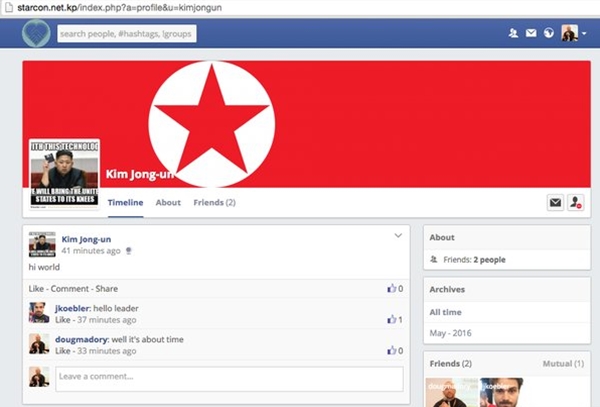Viewport: 600px width, 407px height.
Task: Open the Friends (2) tab
Action: click(x=214, y=202)
